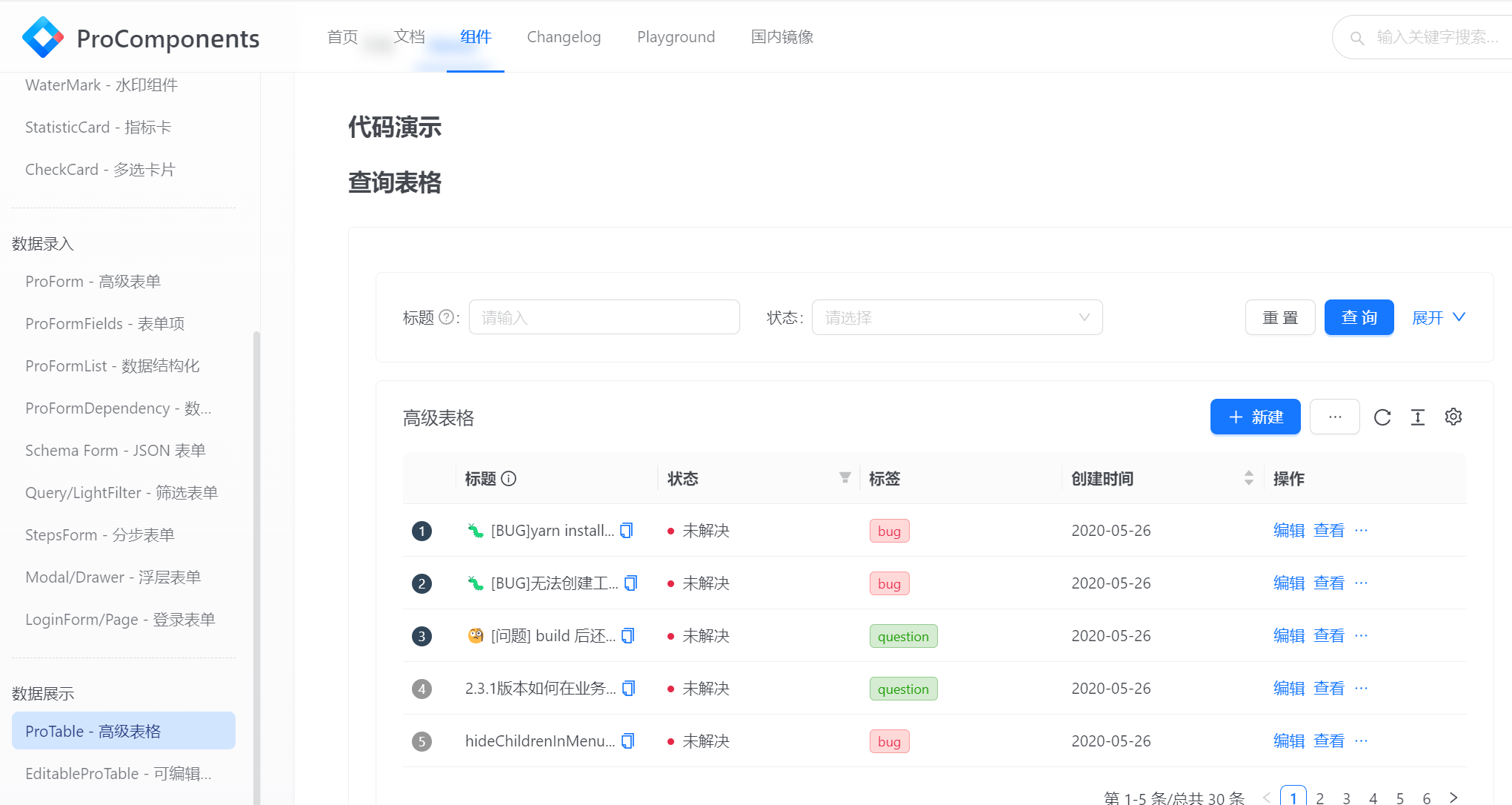Open more actions for 2.3.1版本 row
Viewport: 1512px width, 805px height.
1362,689
